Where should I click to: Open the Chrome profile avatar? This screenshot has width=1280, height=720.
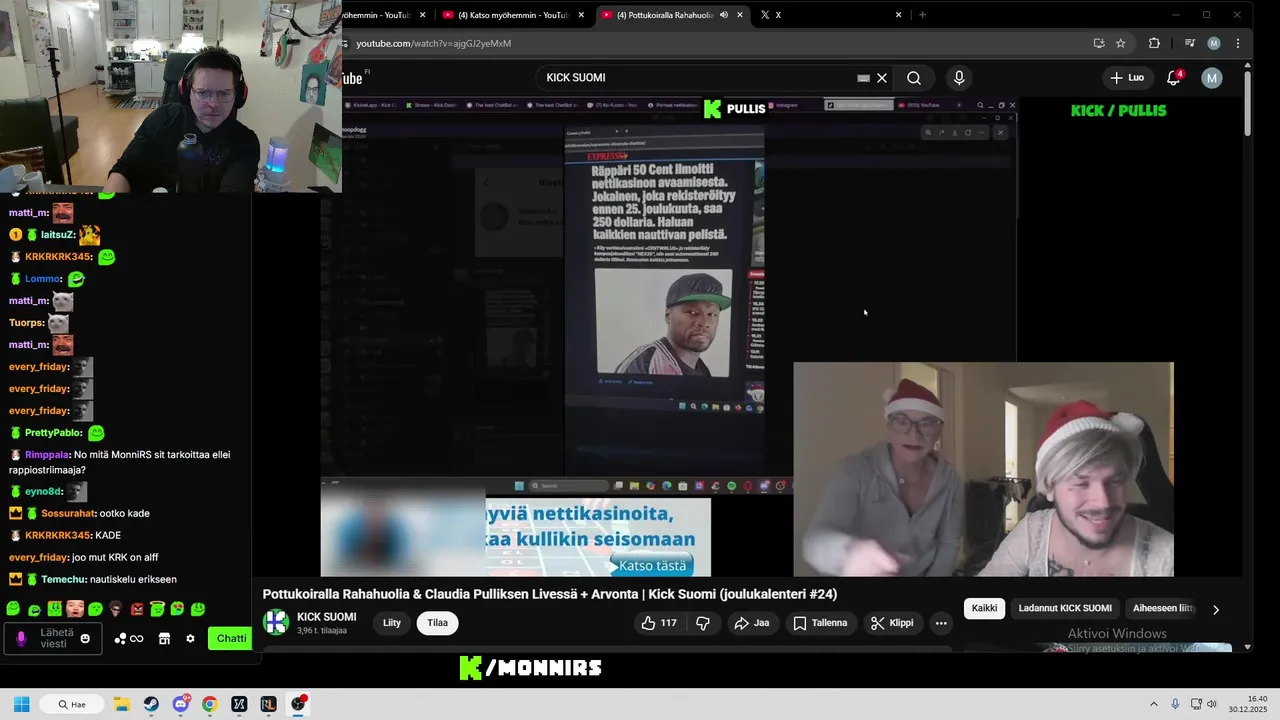click(x=1214, y=43)
